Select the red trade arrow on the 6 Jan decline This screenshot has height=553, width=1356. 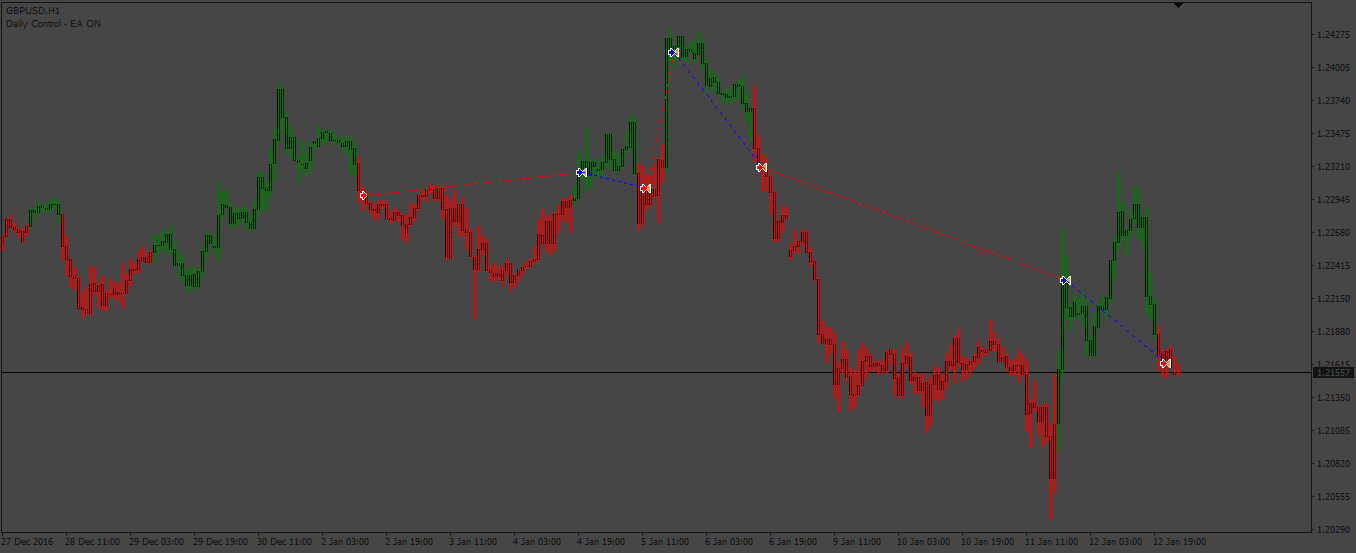point(761,167)
